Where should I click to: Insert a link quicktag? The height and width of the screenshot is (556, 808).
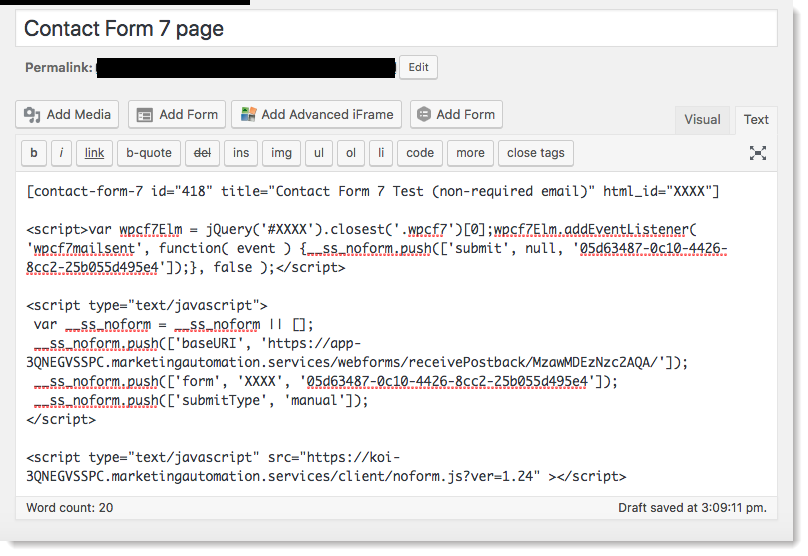coord(94,153)
